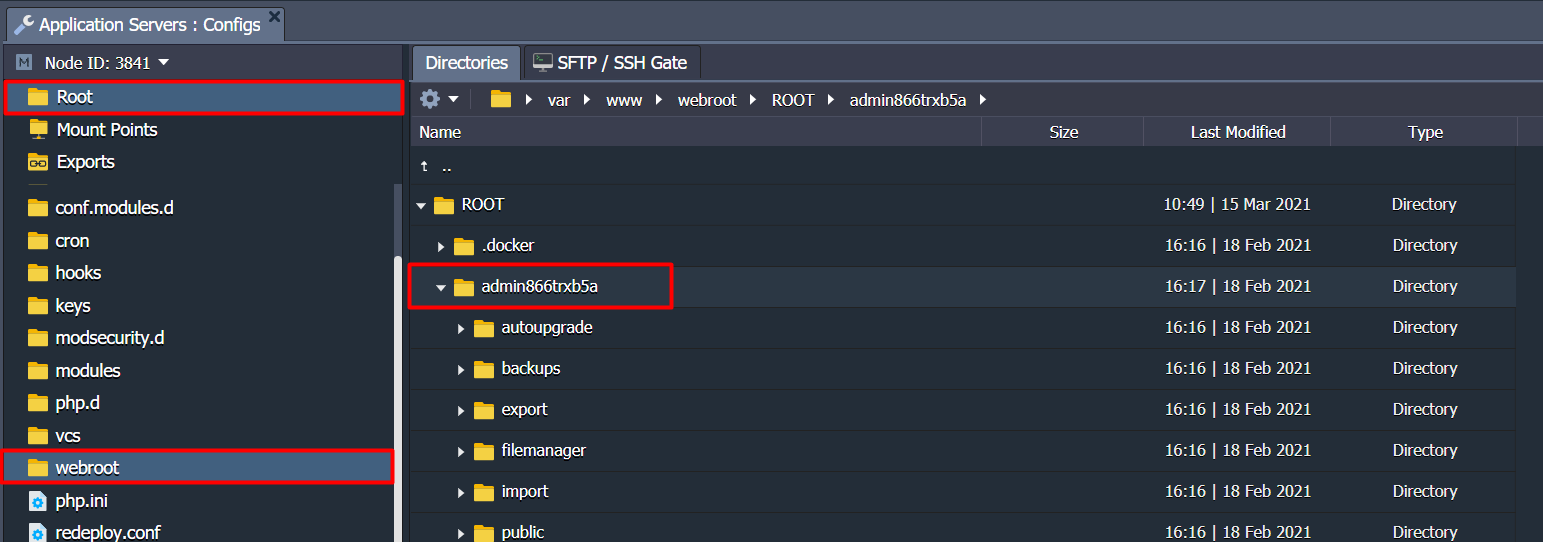The image size is (1543, 542).
Task: Click the modules folder icon
Action: tap(38, 371)
